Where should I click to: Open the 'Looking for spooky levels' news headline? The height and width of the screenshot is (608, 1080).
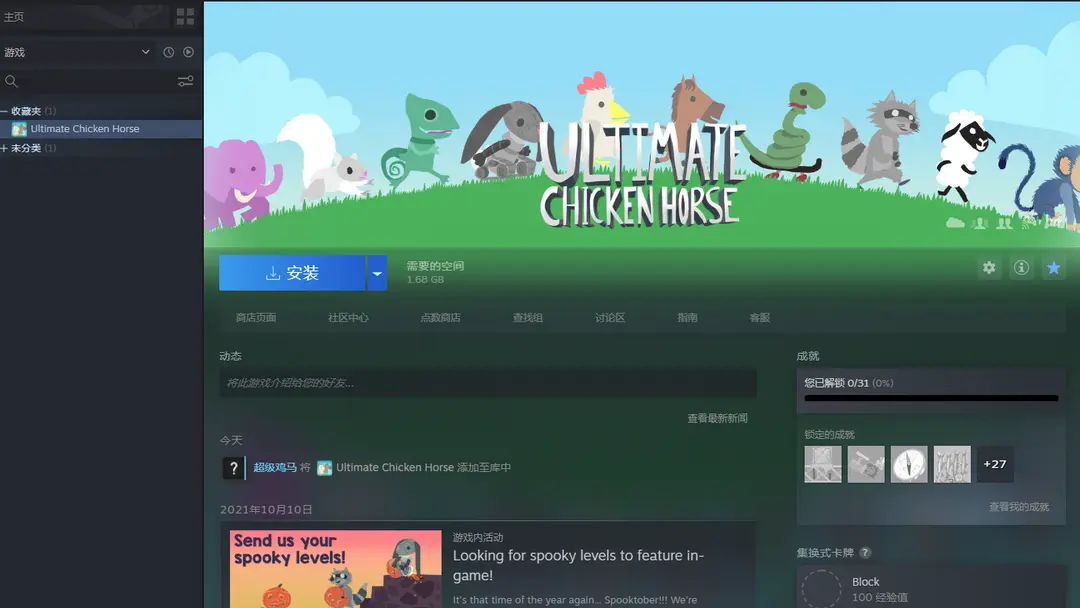(578, 565)
